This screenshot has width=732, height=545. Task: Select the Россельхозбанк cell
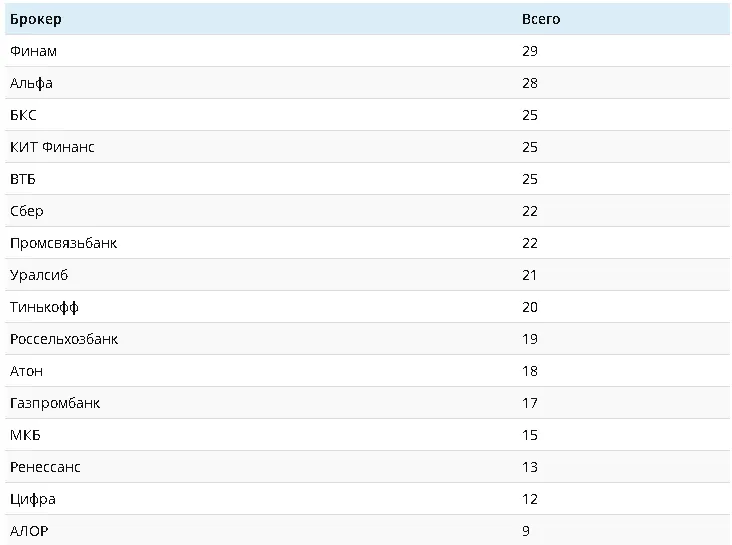coord(64,339)
